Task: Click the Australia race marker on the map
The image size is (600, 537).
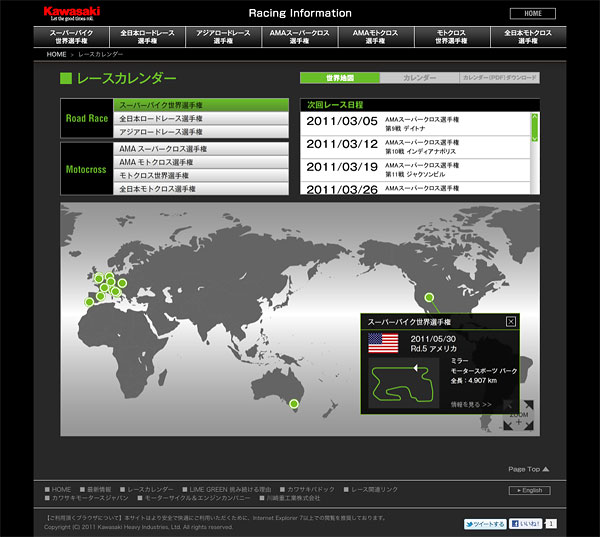Action: [293, 403]
